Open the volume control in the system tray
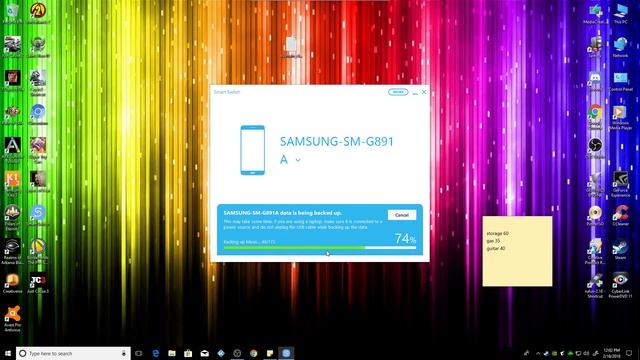 [x=587, y=353]
